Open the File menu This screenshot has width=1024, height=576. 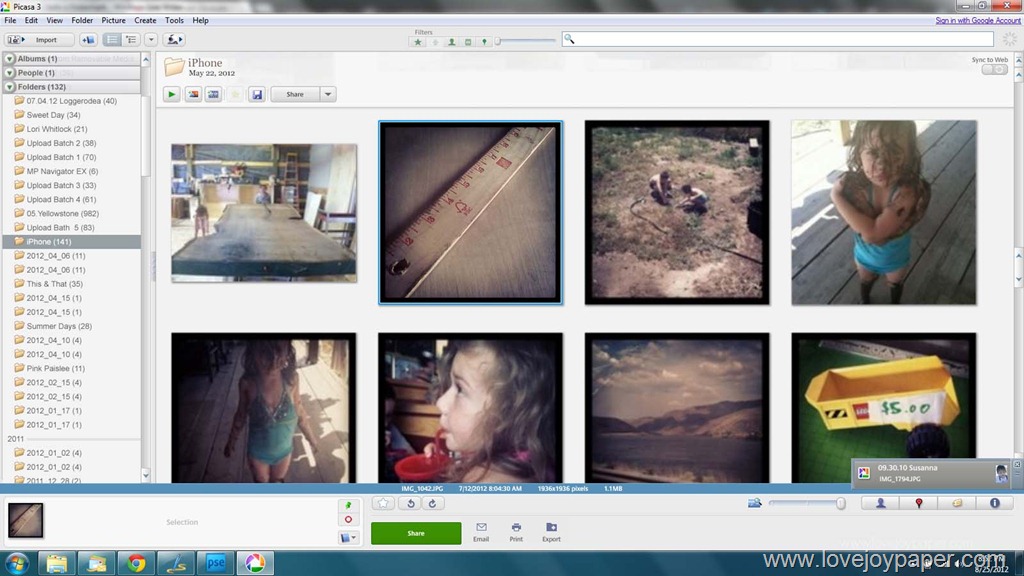[10, 20]
